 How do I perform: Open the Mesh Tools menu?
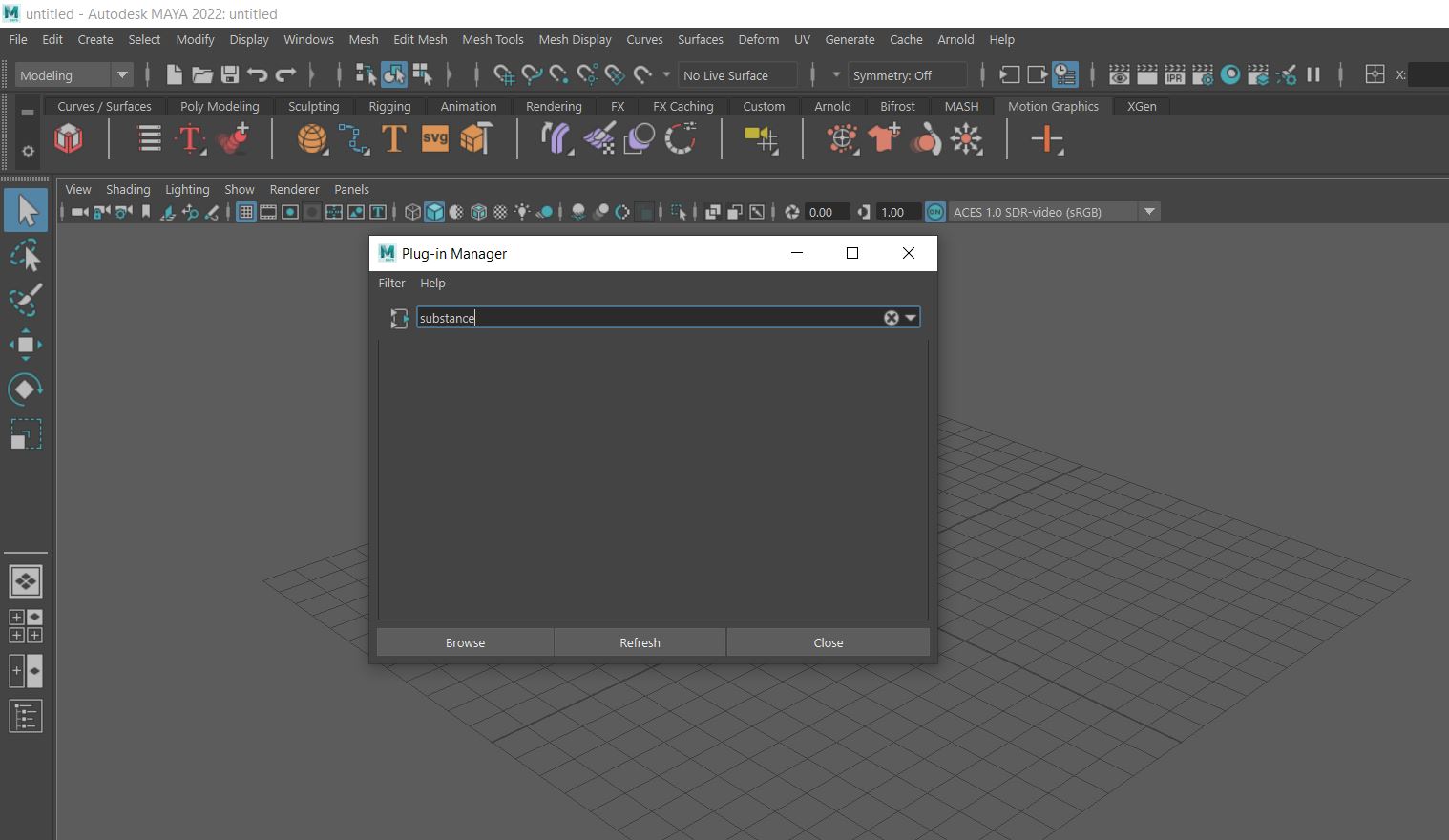pyautogui.click(x=493, y=39)
